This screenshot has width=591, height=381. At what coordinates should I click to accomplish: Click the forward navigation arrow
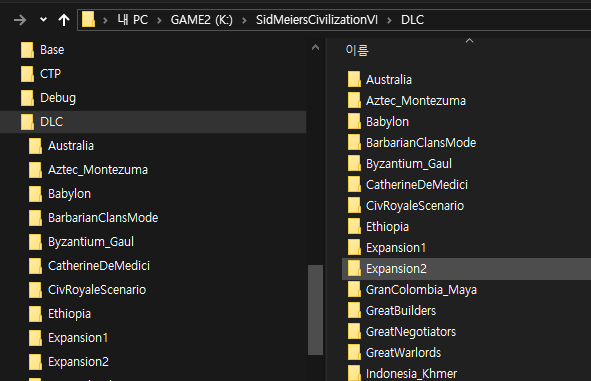click(20, 20)
